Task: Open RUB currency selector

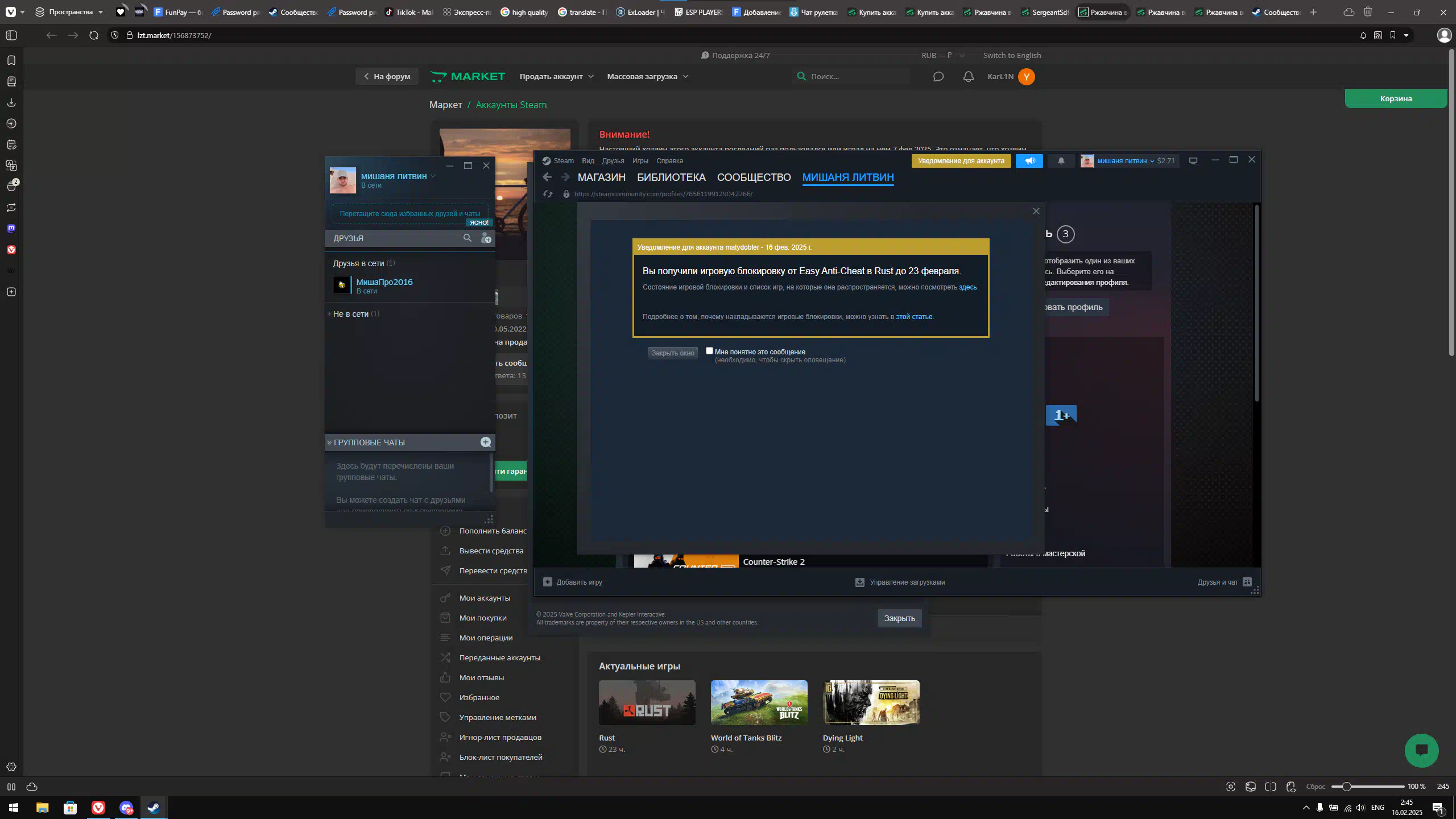Action: coord(943,55)
